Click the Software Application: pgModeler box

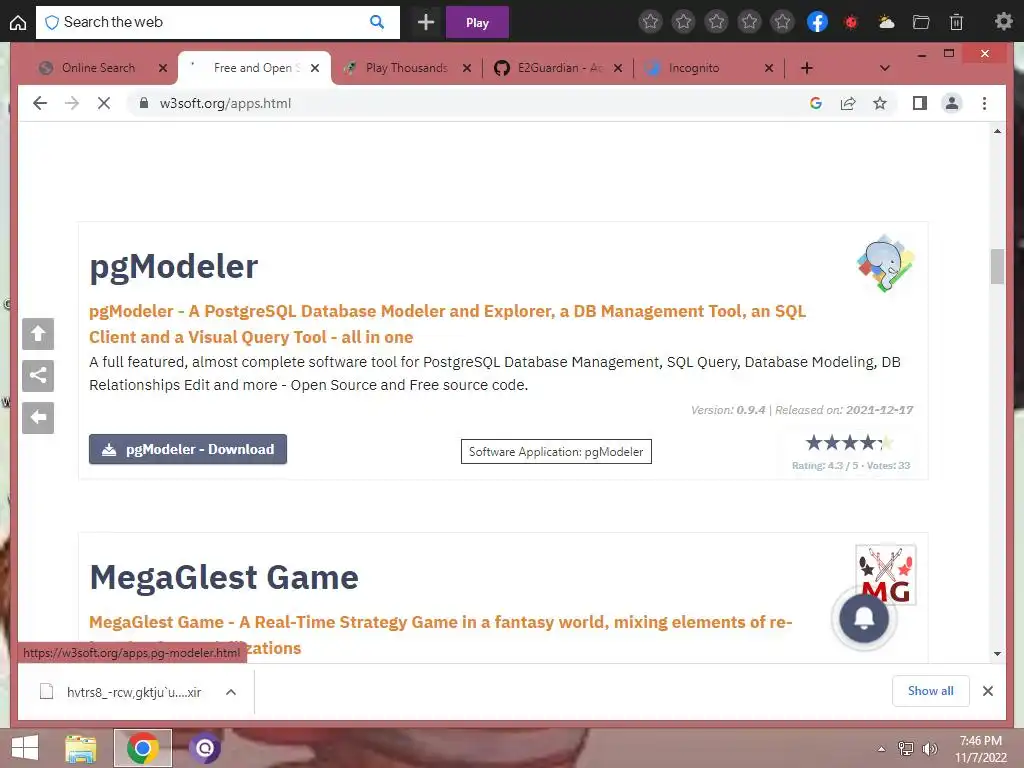(556, 452)
